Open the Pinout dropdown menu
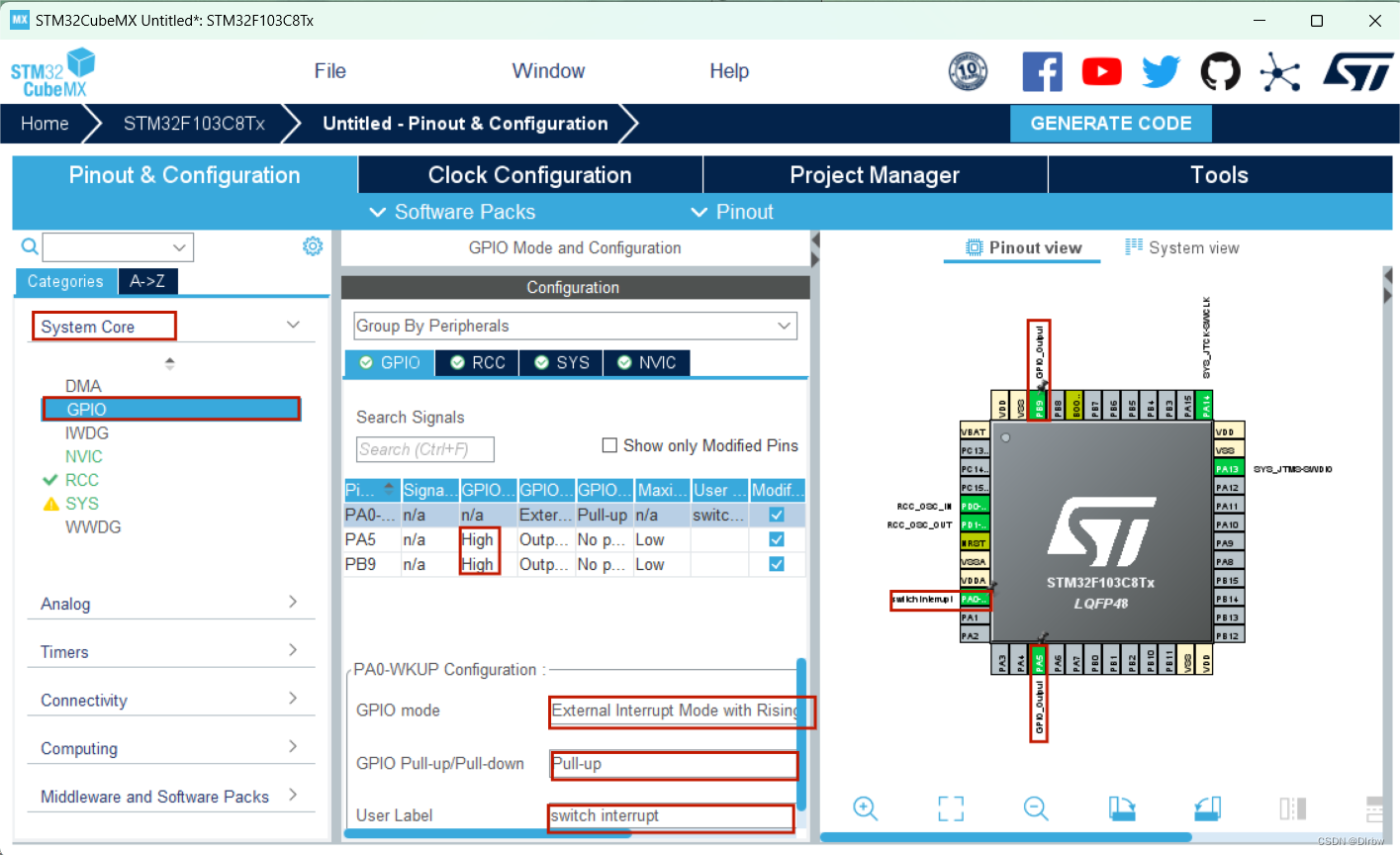The width and height of the screenshot is (1400, 855). pyautogui.click(x=732, y=212)
